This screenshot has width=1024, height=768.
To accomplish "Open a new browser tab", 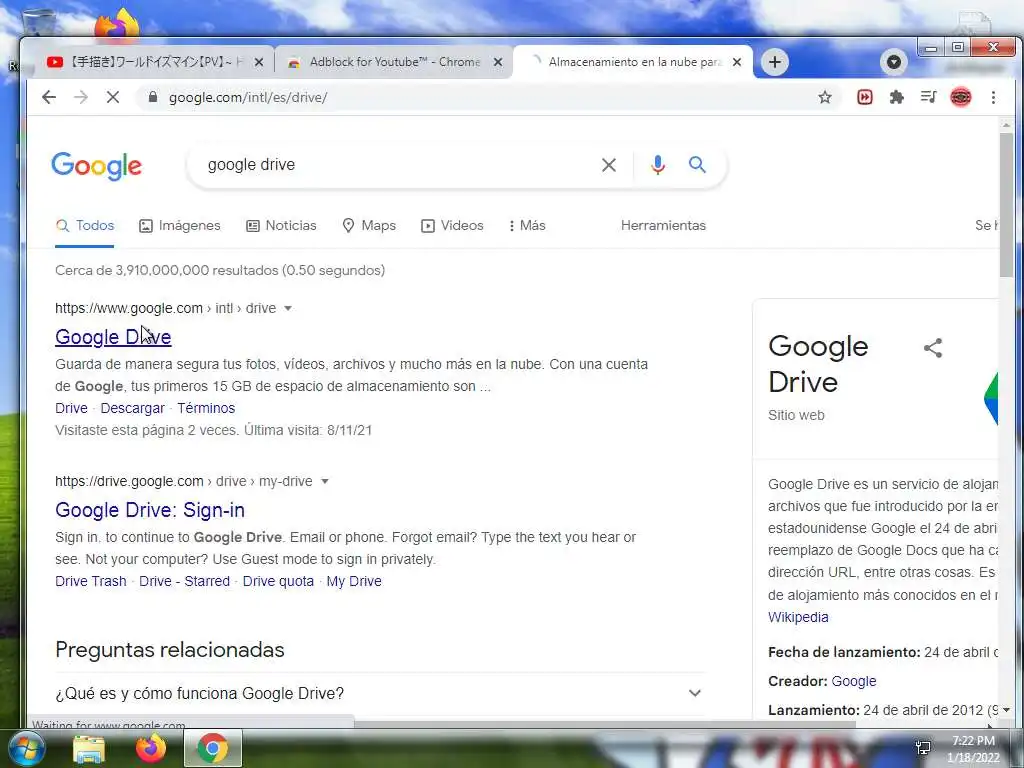I will (x=775, y=62).
